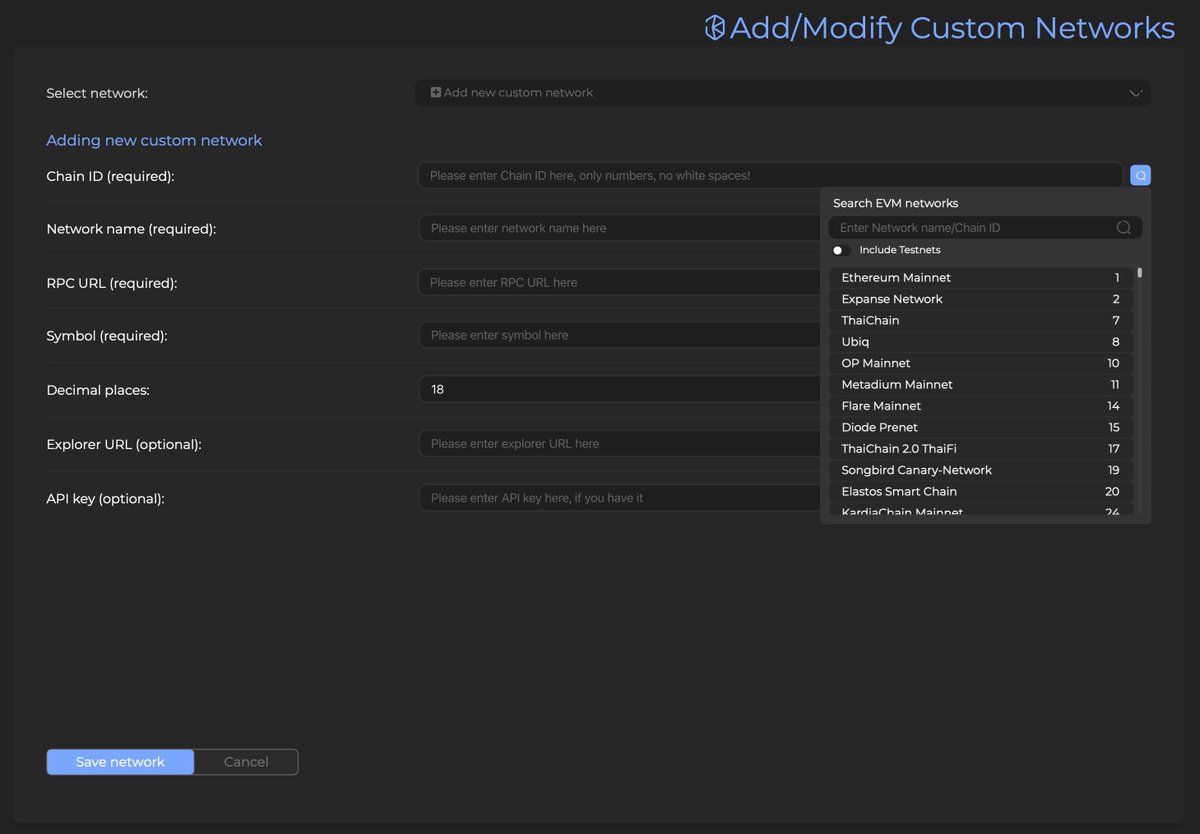1200x834 pixels.
Task: Click the magnifier icon in EVM search field
Action: 1124,228
